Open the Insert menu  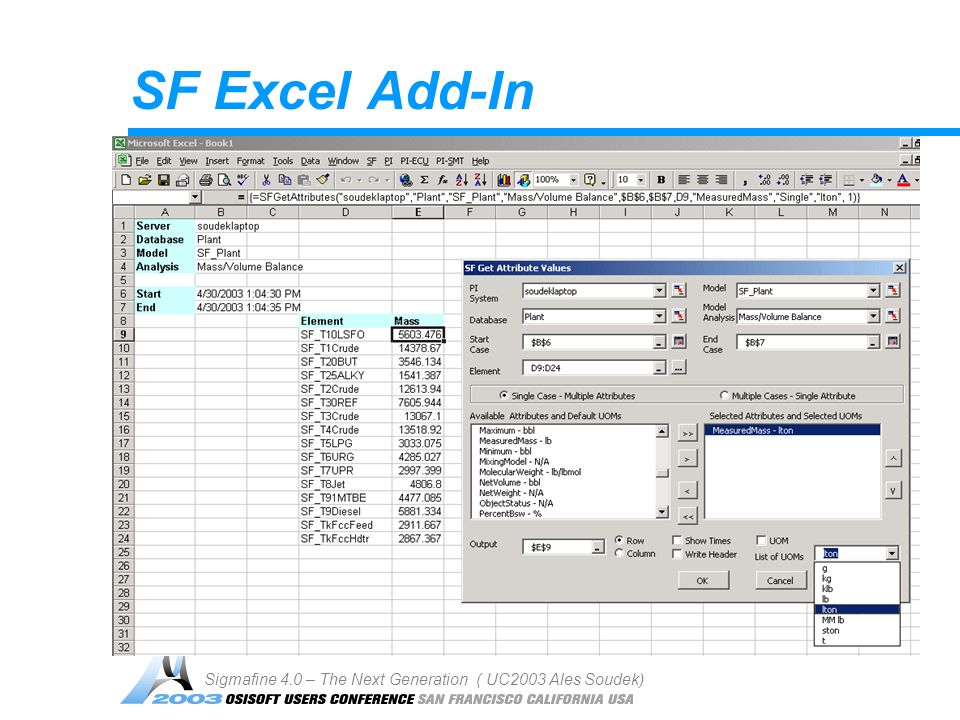coord(217,161)
